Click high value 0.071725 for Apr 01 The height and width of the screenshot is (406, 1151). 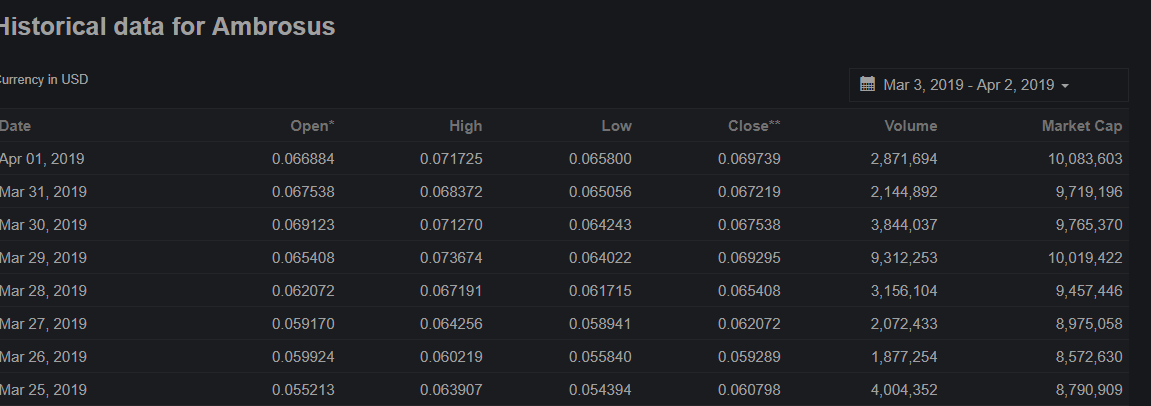(x=451, y=159)
